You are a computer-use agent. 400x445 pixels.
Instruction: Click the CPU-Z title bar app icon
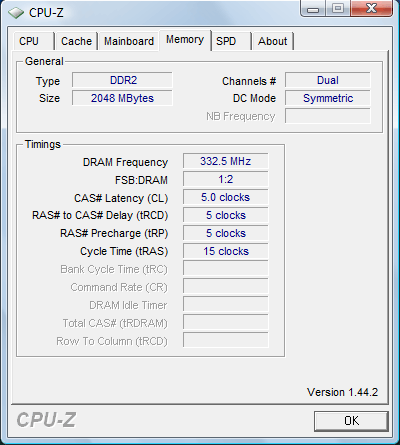[x=16, y=13]
